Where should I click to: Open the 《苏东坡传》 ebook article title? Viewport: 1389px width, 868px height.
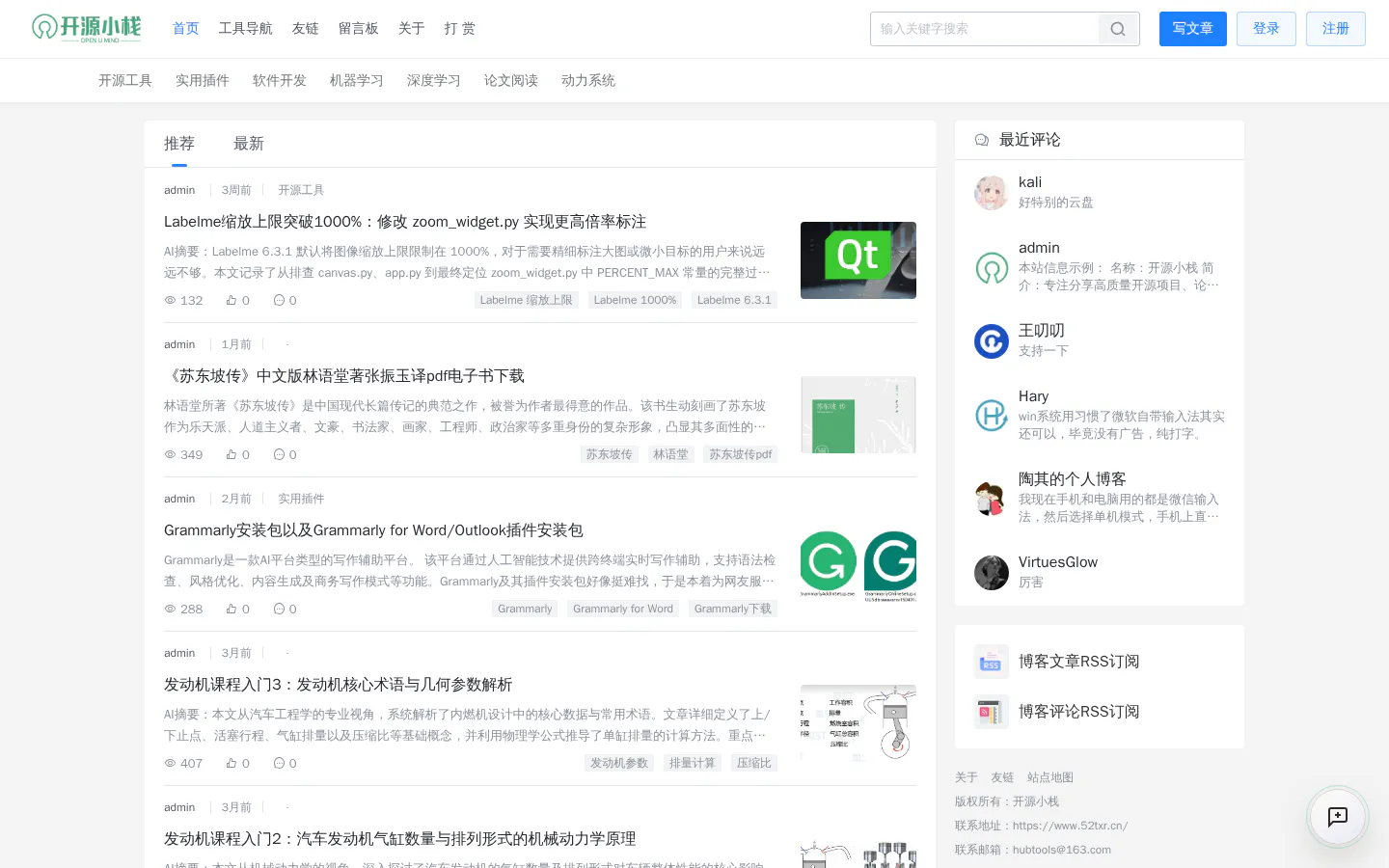tap(344, 376)
